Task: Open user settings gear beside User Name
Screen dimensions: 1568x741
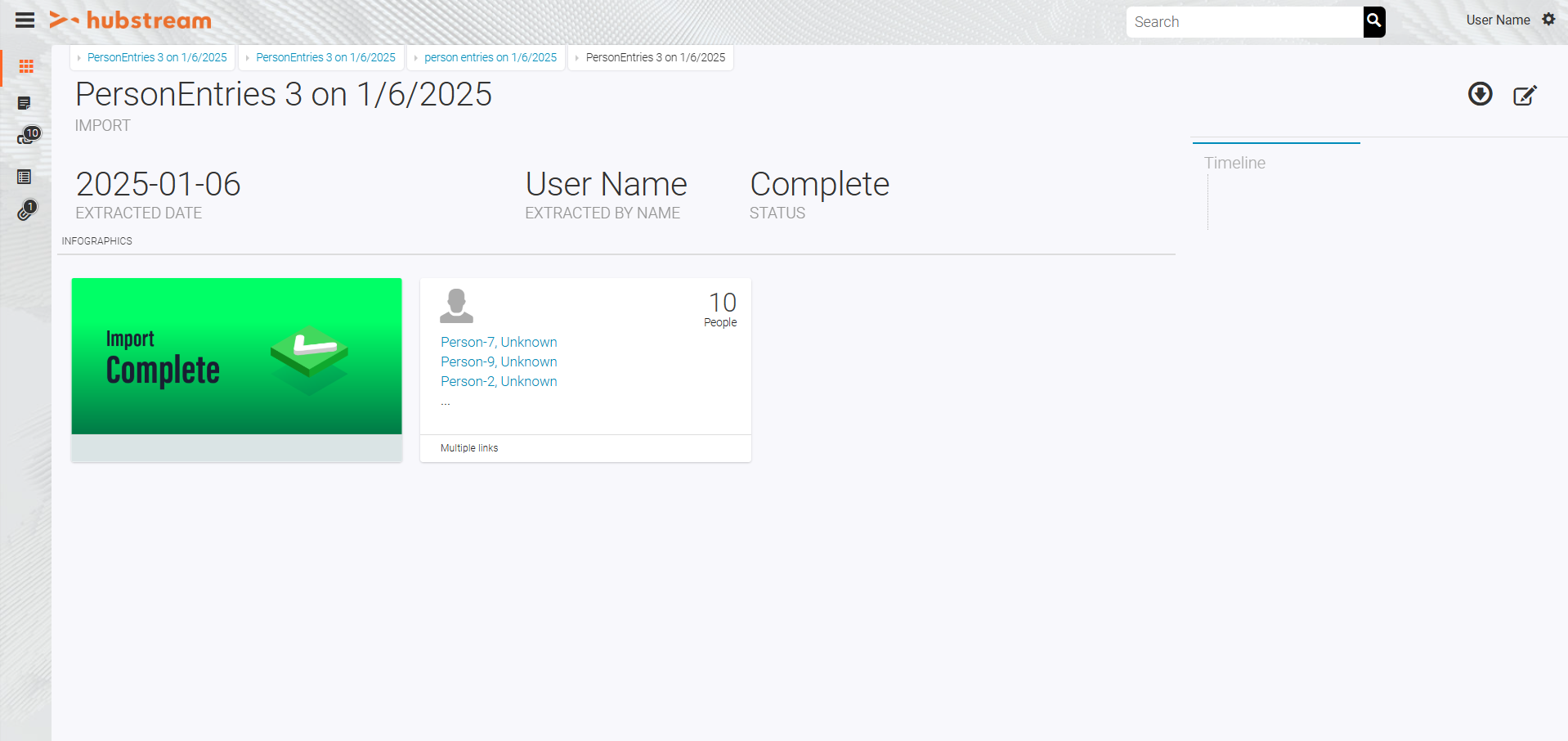Action: pyautogui.click(x=1549, y=19)
